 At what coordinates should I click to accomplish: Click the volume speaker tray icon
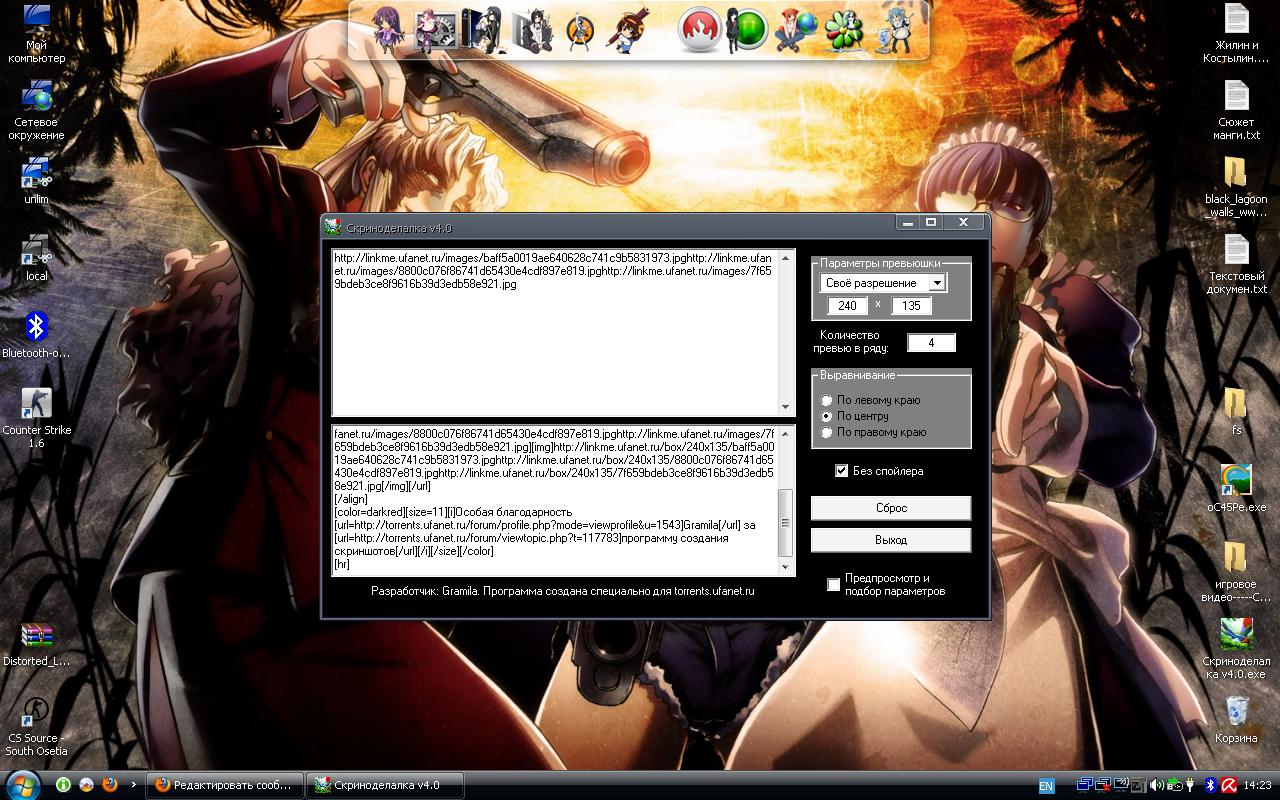[x=1156, y=786]
